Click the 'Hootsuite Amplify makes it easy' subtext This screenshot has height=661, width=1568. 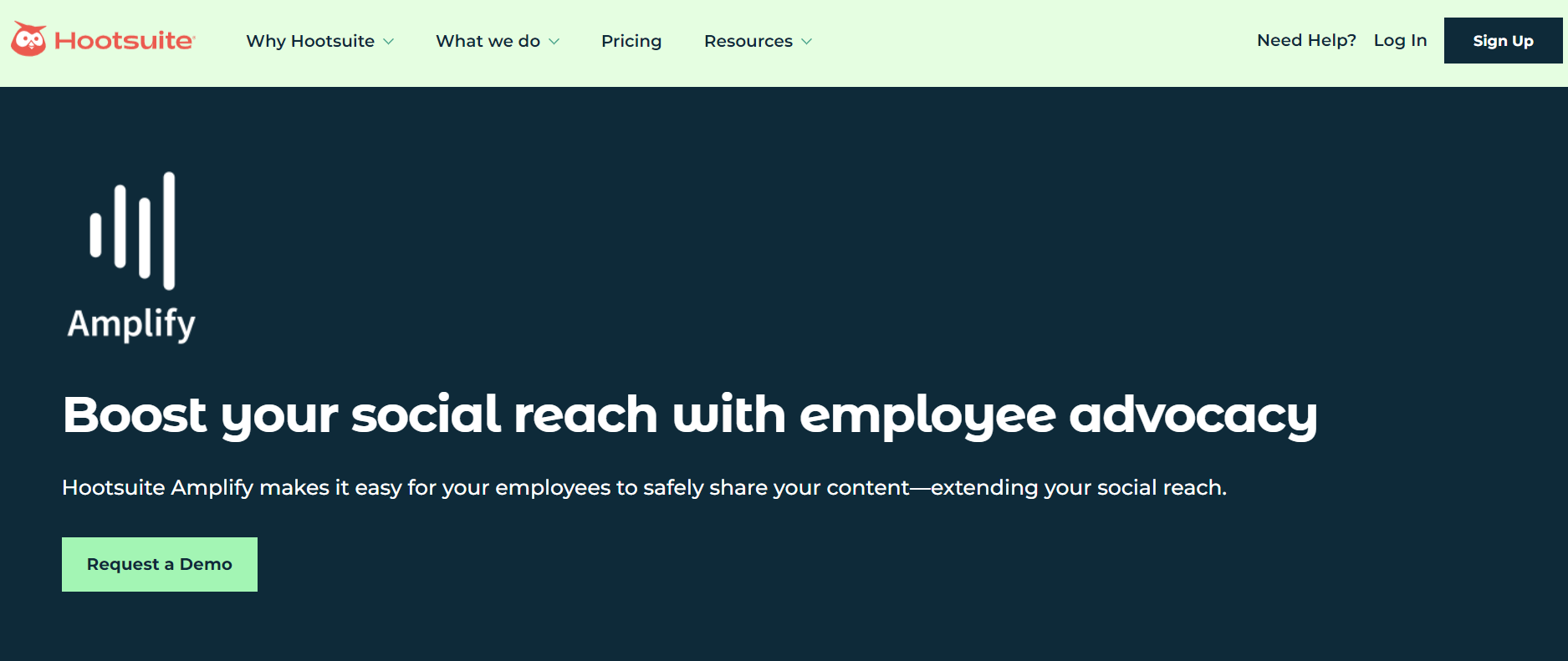coord(644,487)
